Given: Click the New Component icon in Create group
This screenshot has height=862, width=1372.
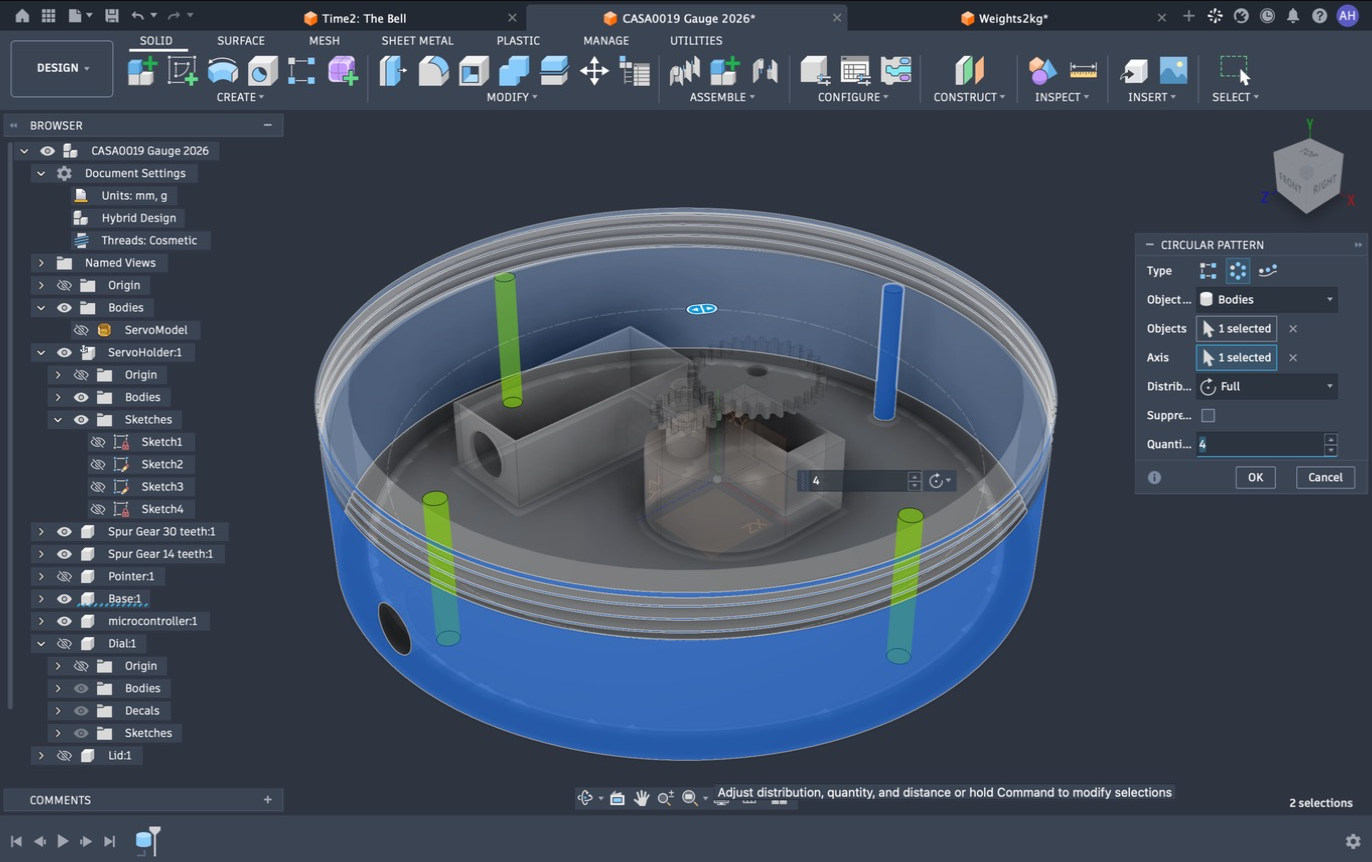Looking at the screenshot, I should click(x=142, y=70).
